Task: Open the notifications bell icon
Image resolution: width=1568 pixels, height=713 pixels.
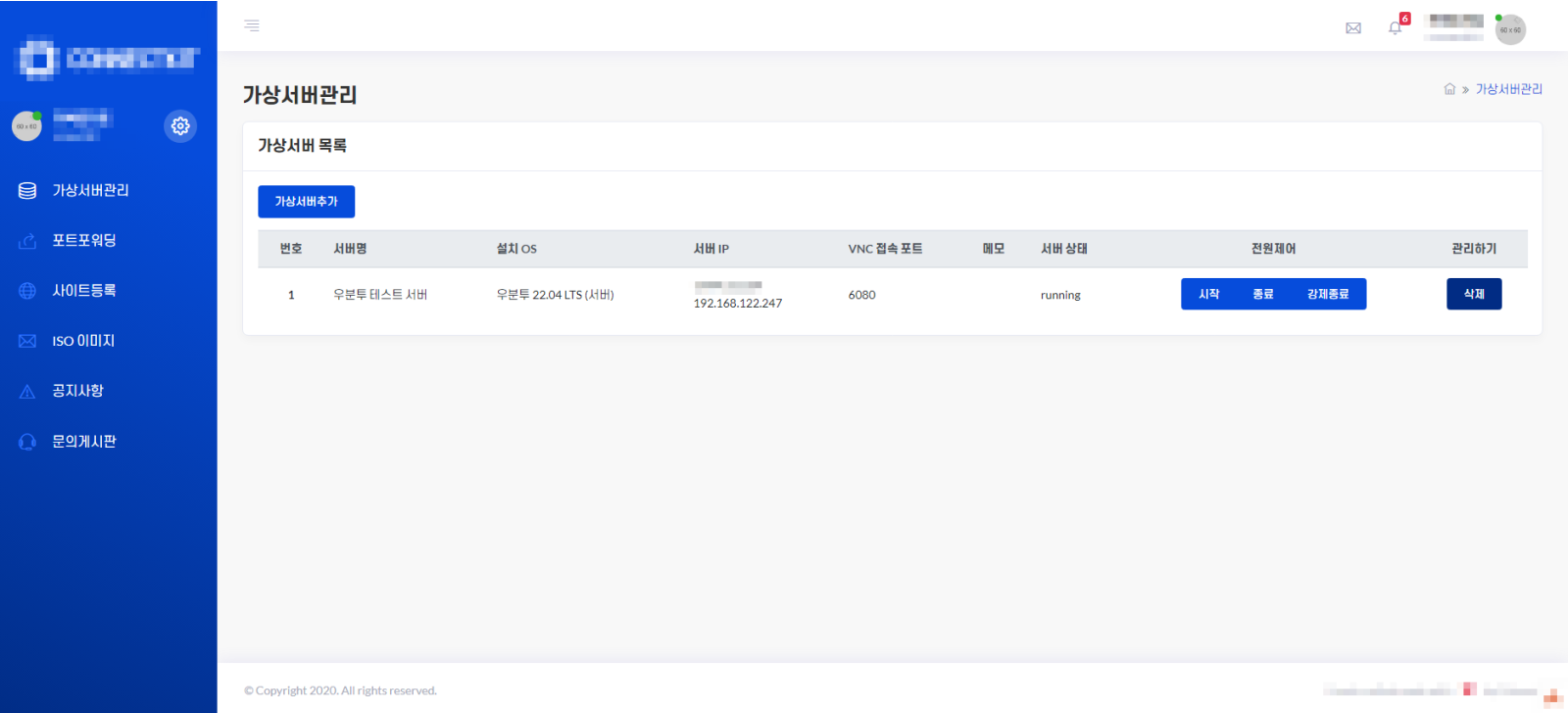Action: point(1395,28)
